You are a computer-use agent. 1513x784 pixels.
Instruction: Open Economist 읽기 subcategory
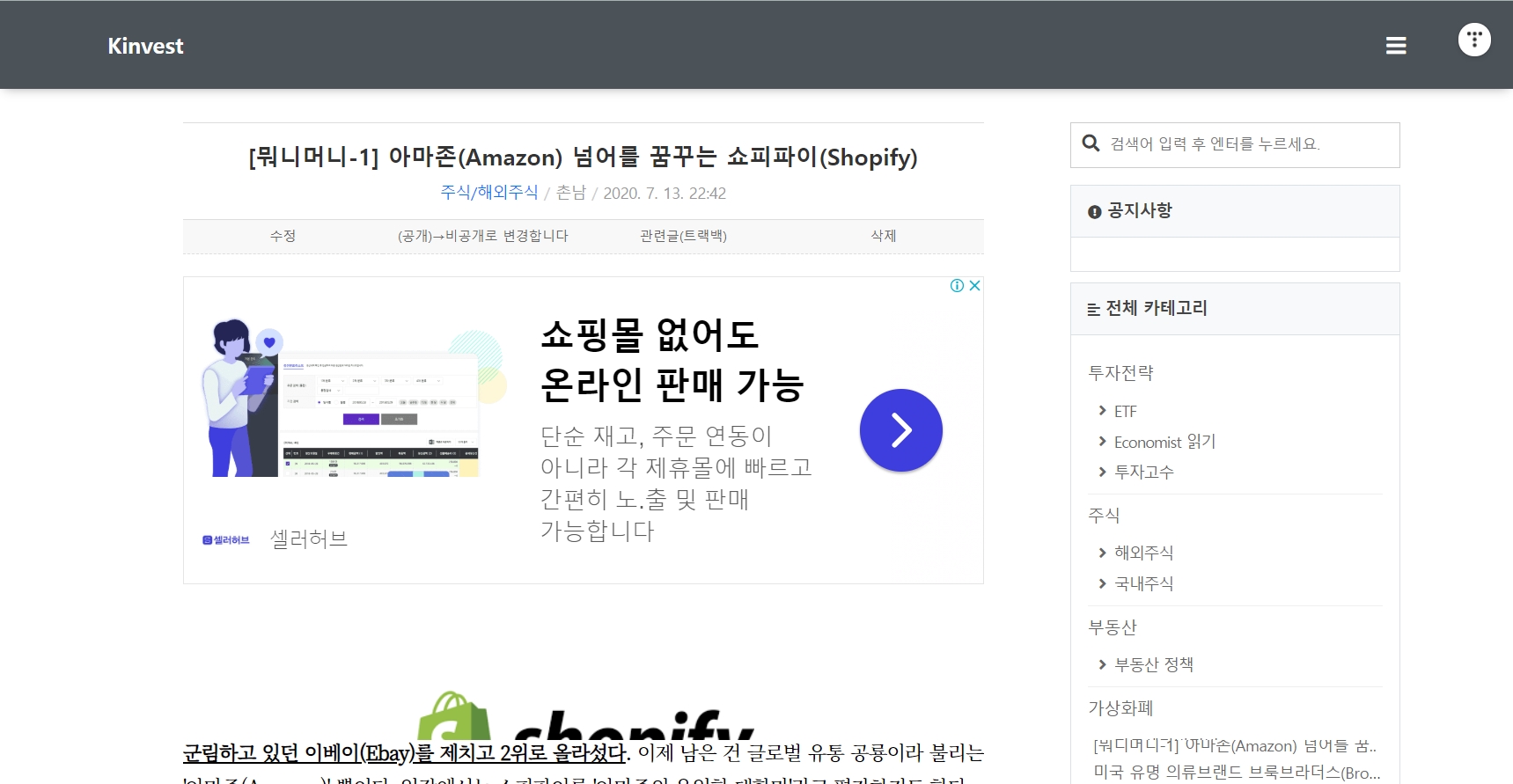(1165, 442)
